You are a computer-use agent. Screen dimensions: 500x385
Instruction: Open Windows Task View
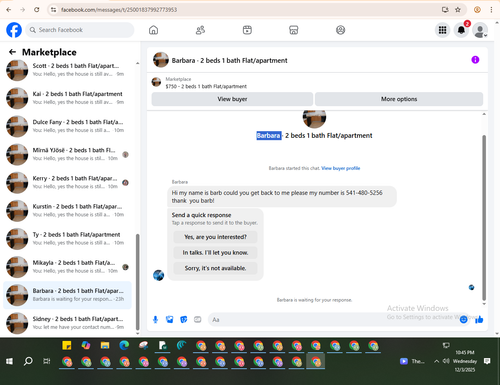tap(47, 361)
